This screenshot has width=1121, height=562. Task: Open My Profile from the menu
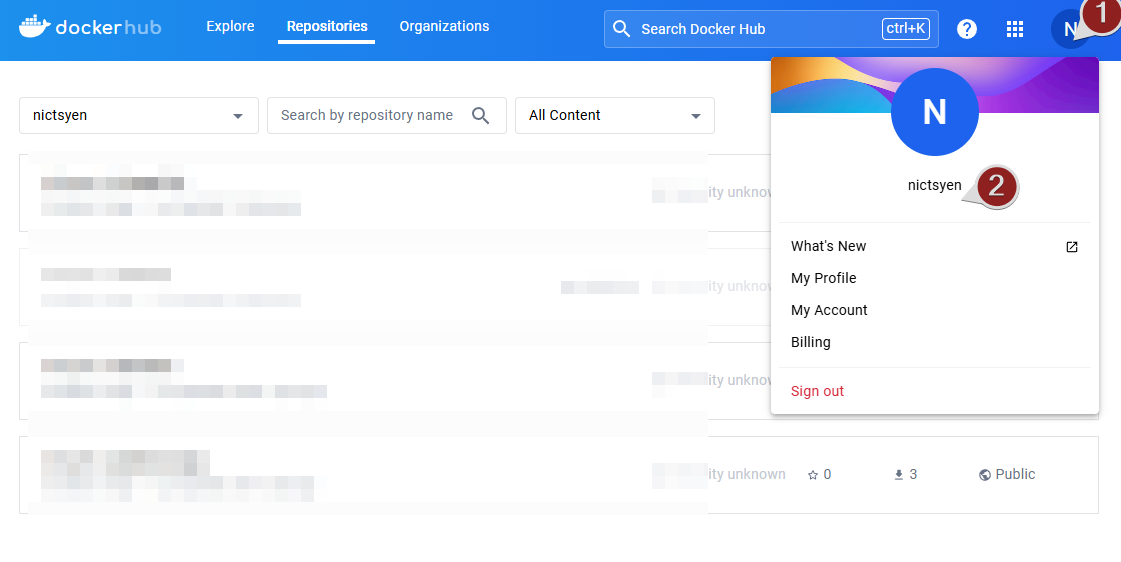823,278
